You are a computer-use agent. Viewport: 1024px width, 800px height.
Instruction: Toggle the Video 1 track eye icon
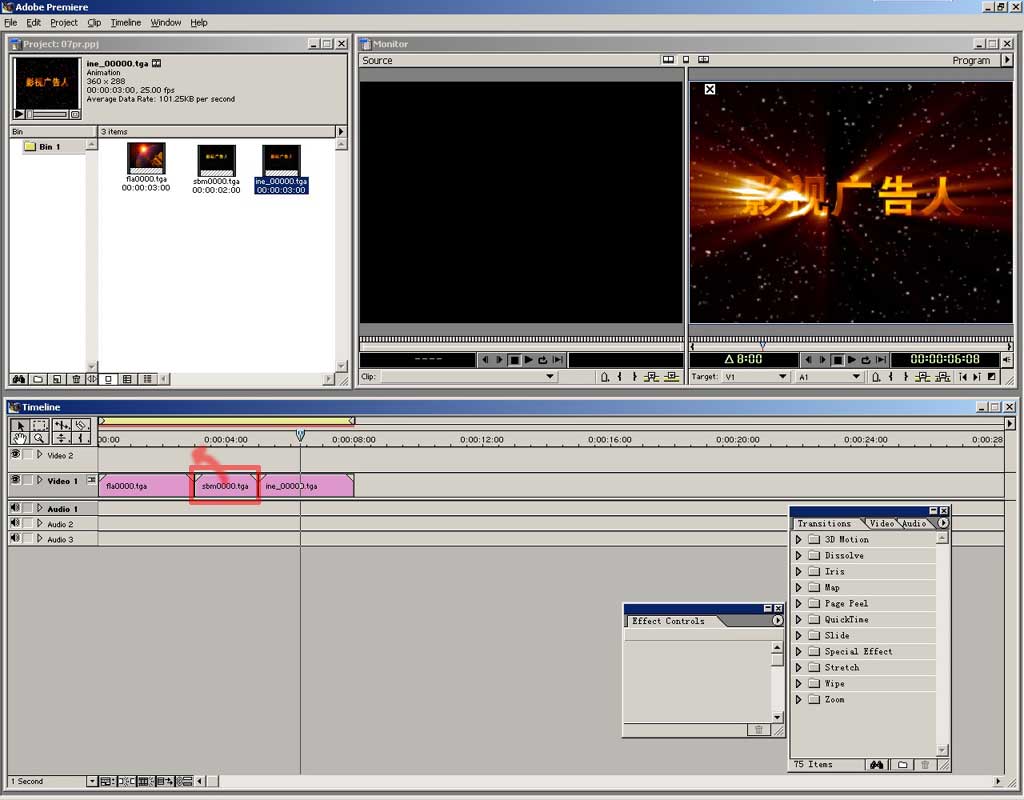(x=15, y=480)
